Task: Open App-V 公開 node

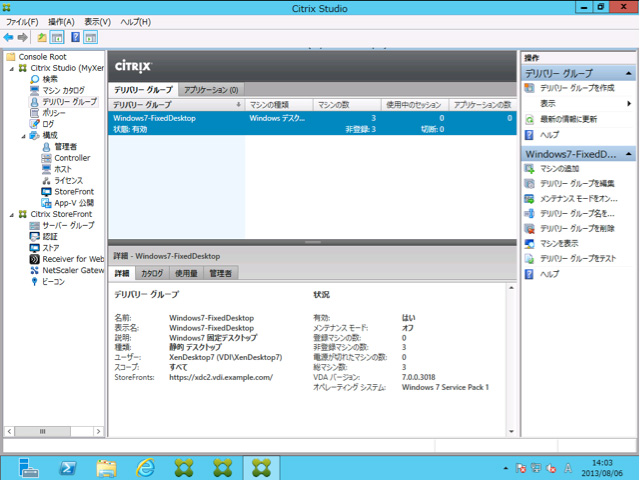Action: click(74, 203)
